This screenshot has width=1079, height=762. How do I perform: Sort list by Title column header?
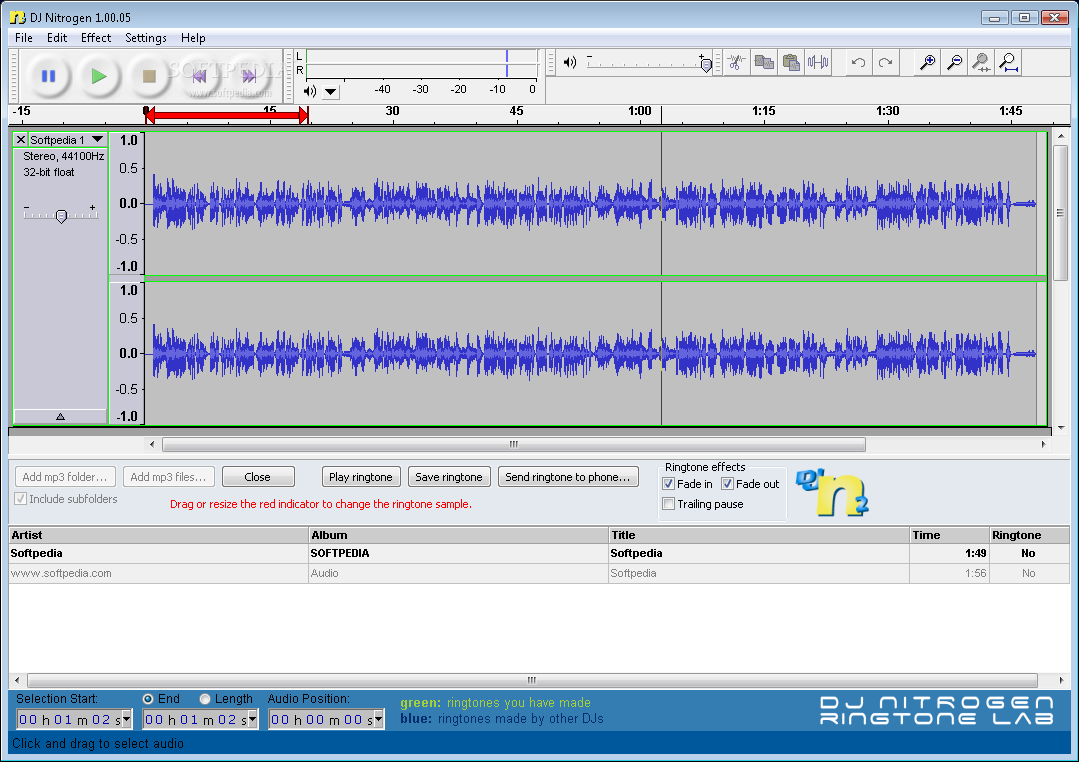pos(759,536)
